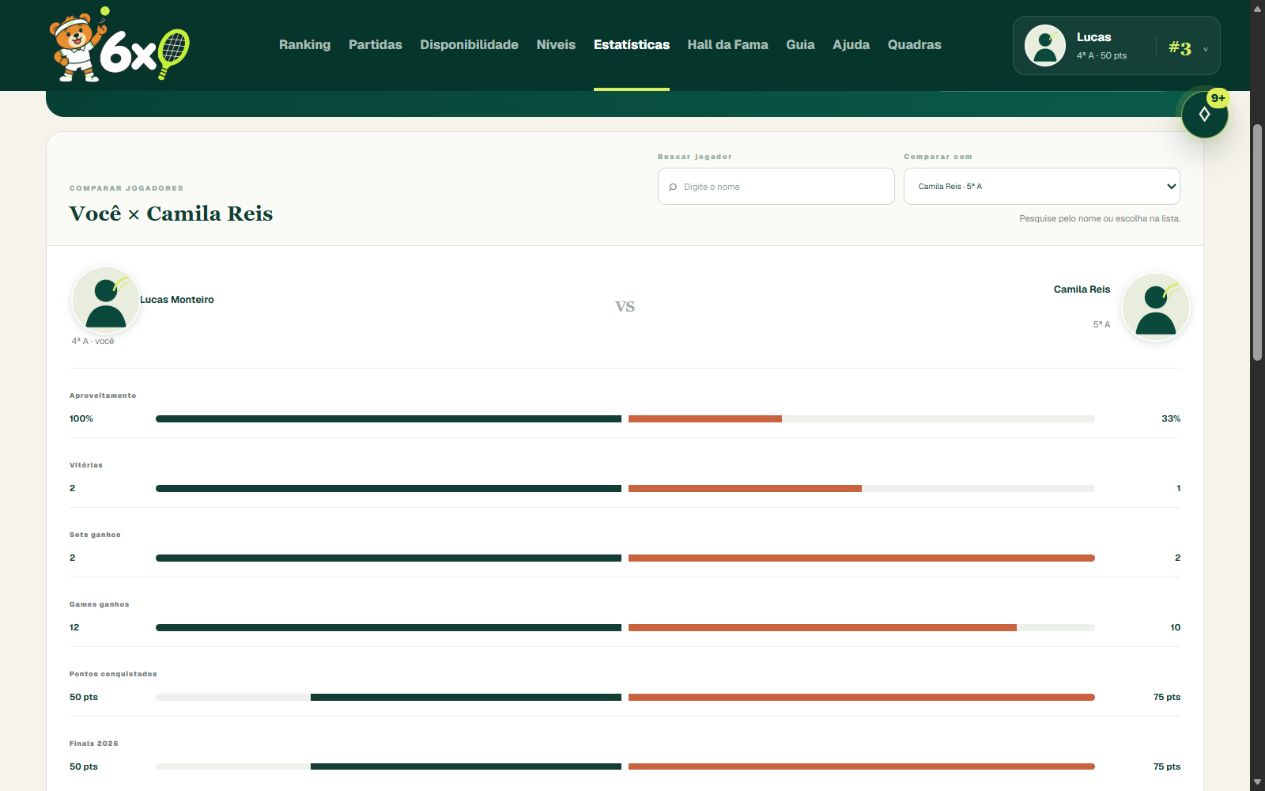
Task: Click the Vitórias label
Action: click(86, 465)
